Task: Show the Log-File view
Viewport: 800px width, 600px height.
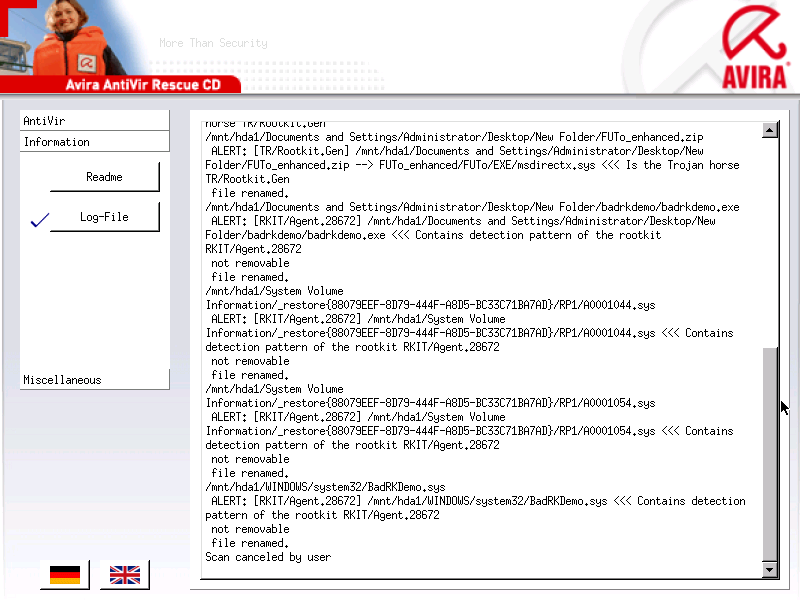Action: (105, 217)
